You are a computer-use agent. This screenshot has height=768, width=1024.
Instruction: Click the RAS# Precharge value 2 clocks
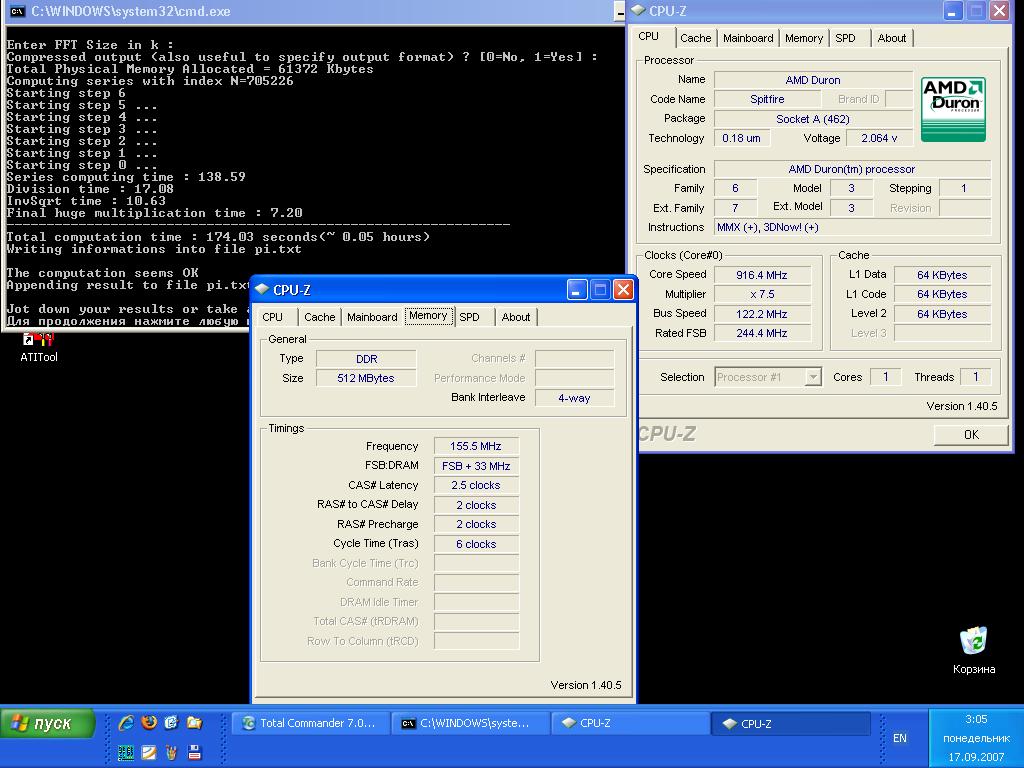tap(476, 524)
